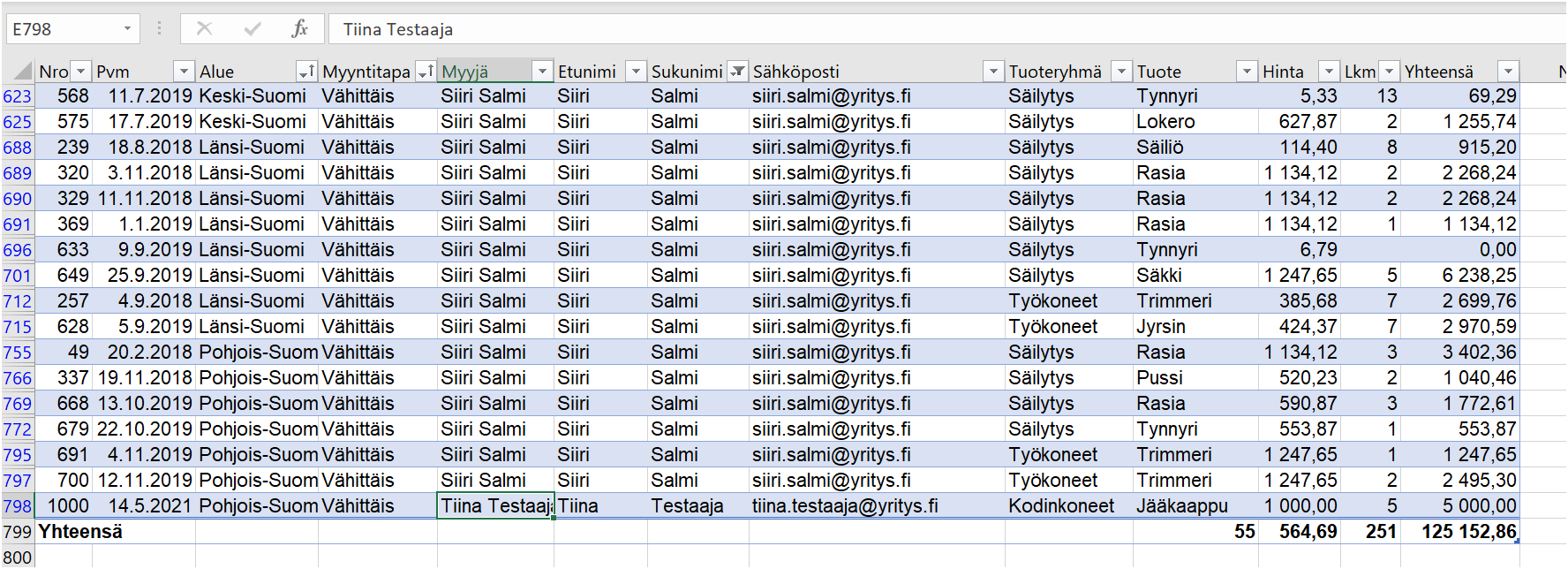This screenshot has height=569, width=1568.
Task: Open the Nro column filter dropdown
Action: (80, 72)
